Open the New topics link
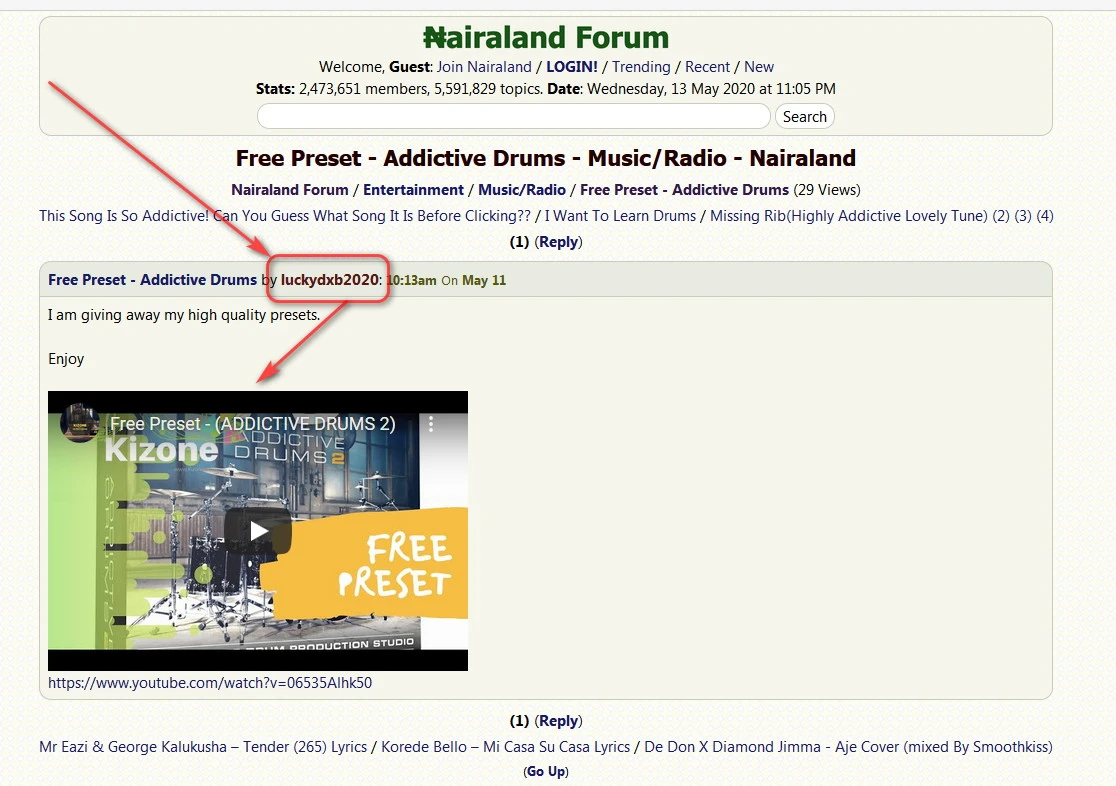The image size is (1116, 786). click(759, 67)
